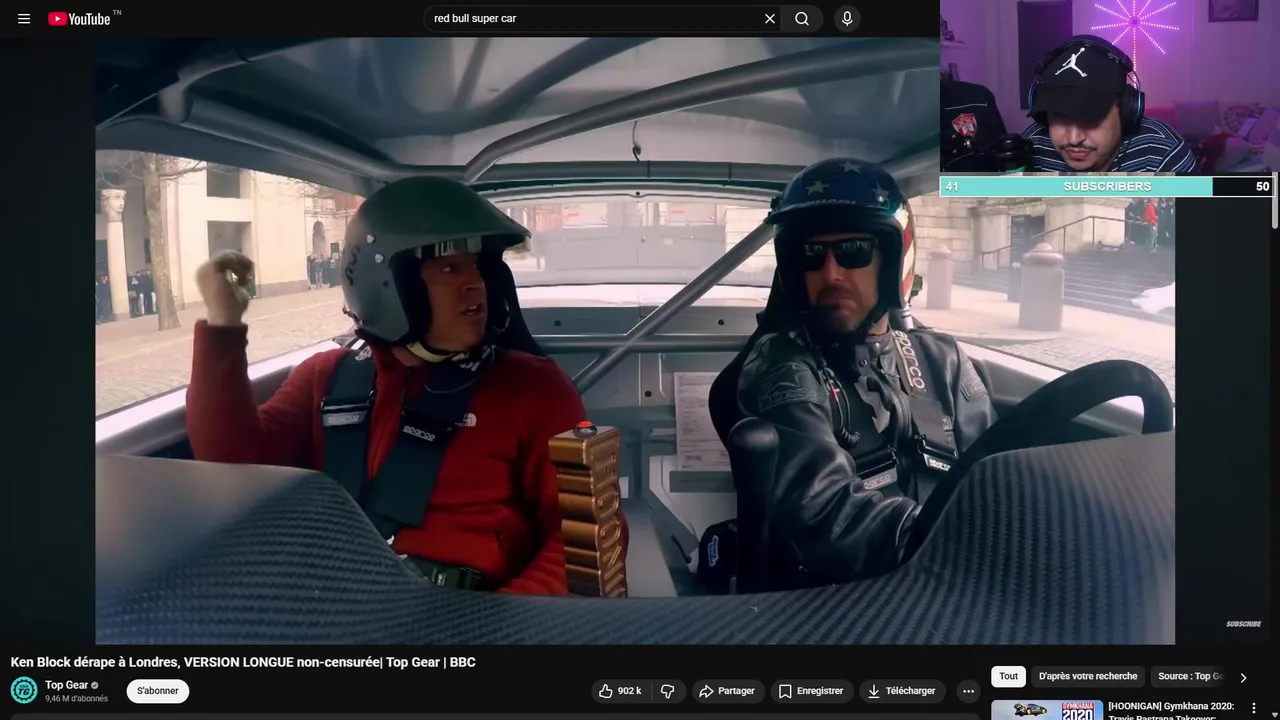Save video using Enregistrer button
Screen dimensions: 1280x720
point(811,691)
